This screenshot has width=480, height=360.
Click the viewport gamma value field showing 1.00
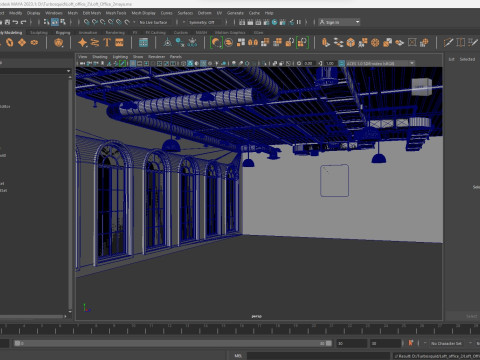[x=330, y=63]
